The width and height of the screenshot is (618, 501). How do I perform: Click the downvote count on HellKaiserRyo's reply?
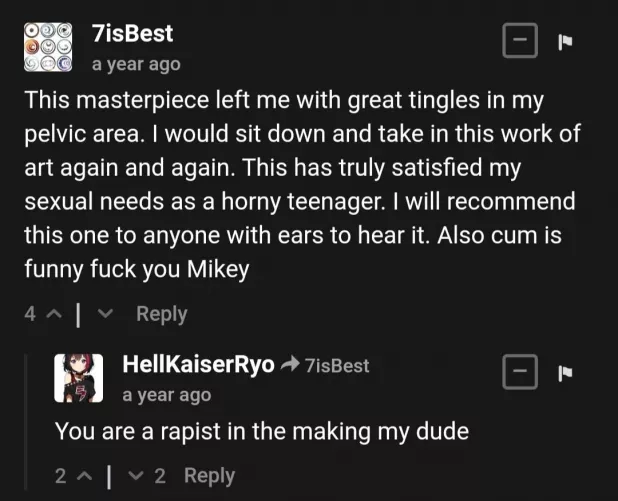pos(159,476)
